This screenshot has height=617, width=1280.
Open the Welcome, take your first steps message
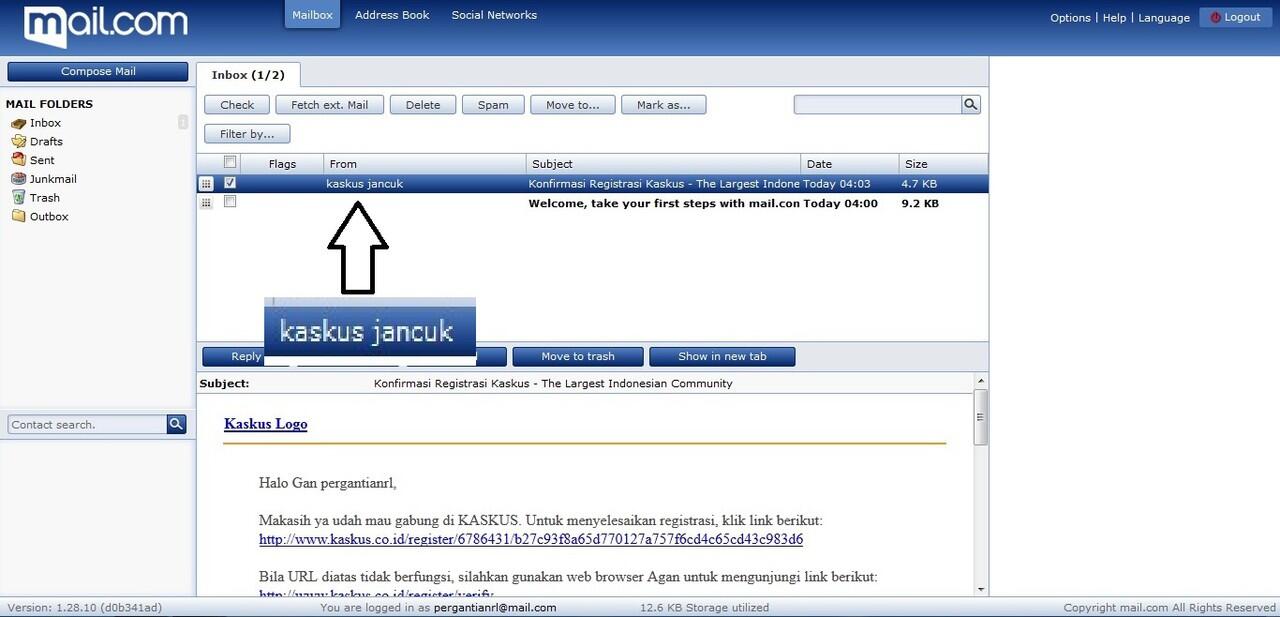[664, 203]
